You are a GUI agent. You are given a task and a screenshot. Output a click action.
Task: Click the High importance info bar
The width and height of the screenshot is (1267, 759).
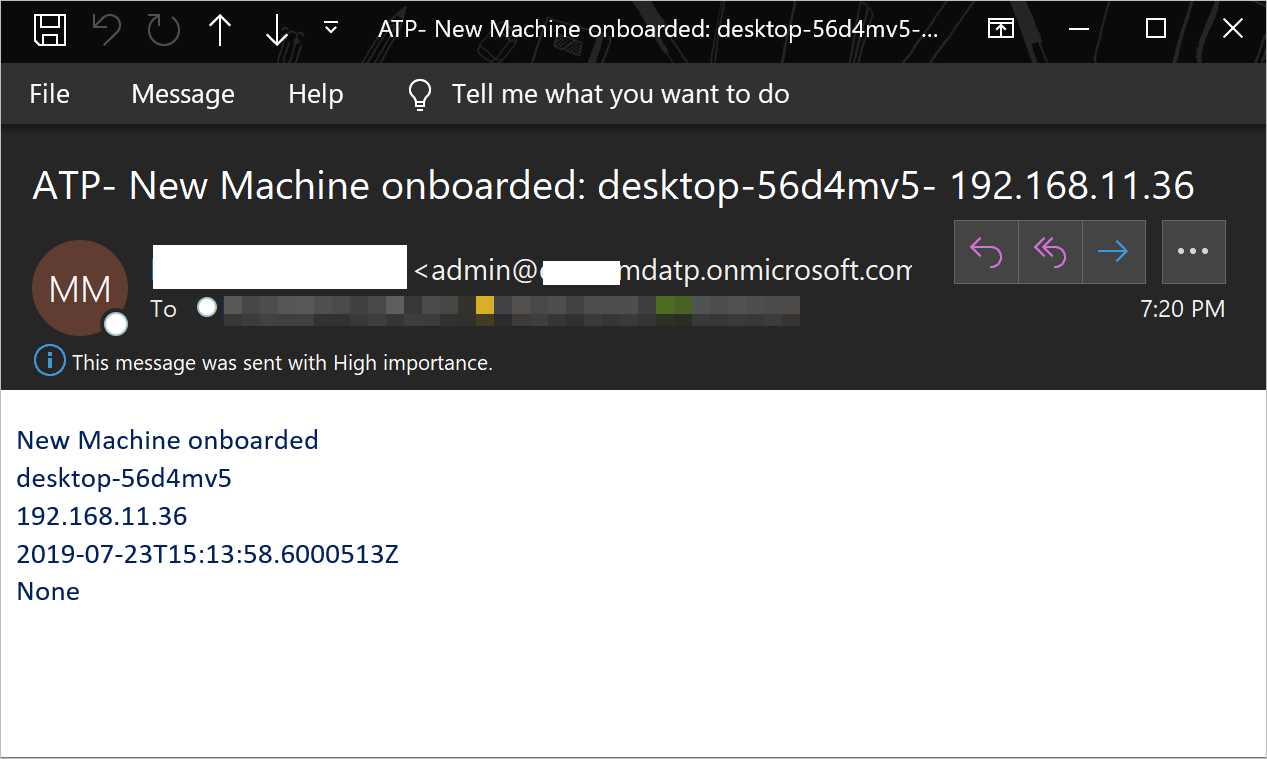(282, 362)
